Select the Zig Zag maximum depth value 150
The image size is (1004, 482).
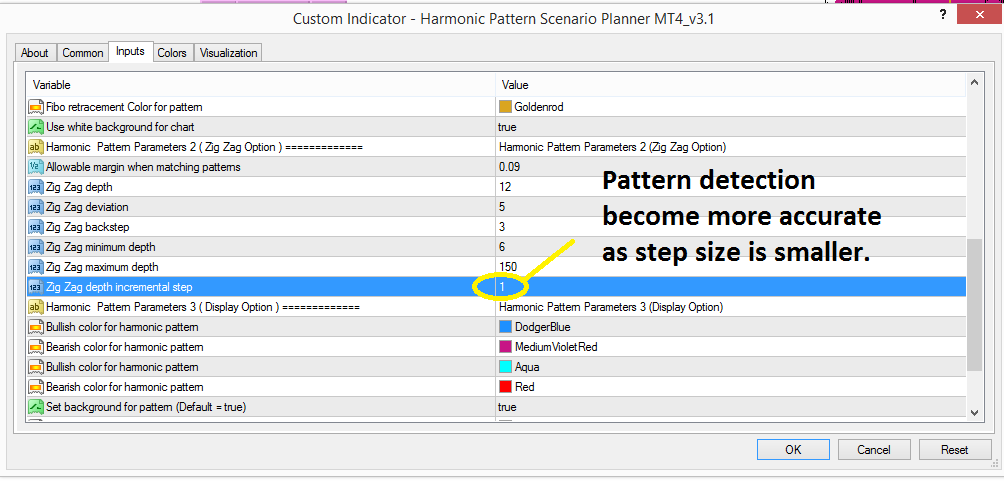pos(508,267)
